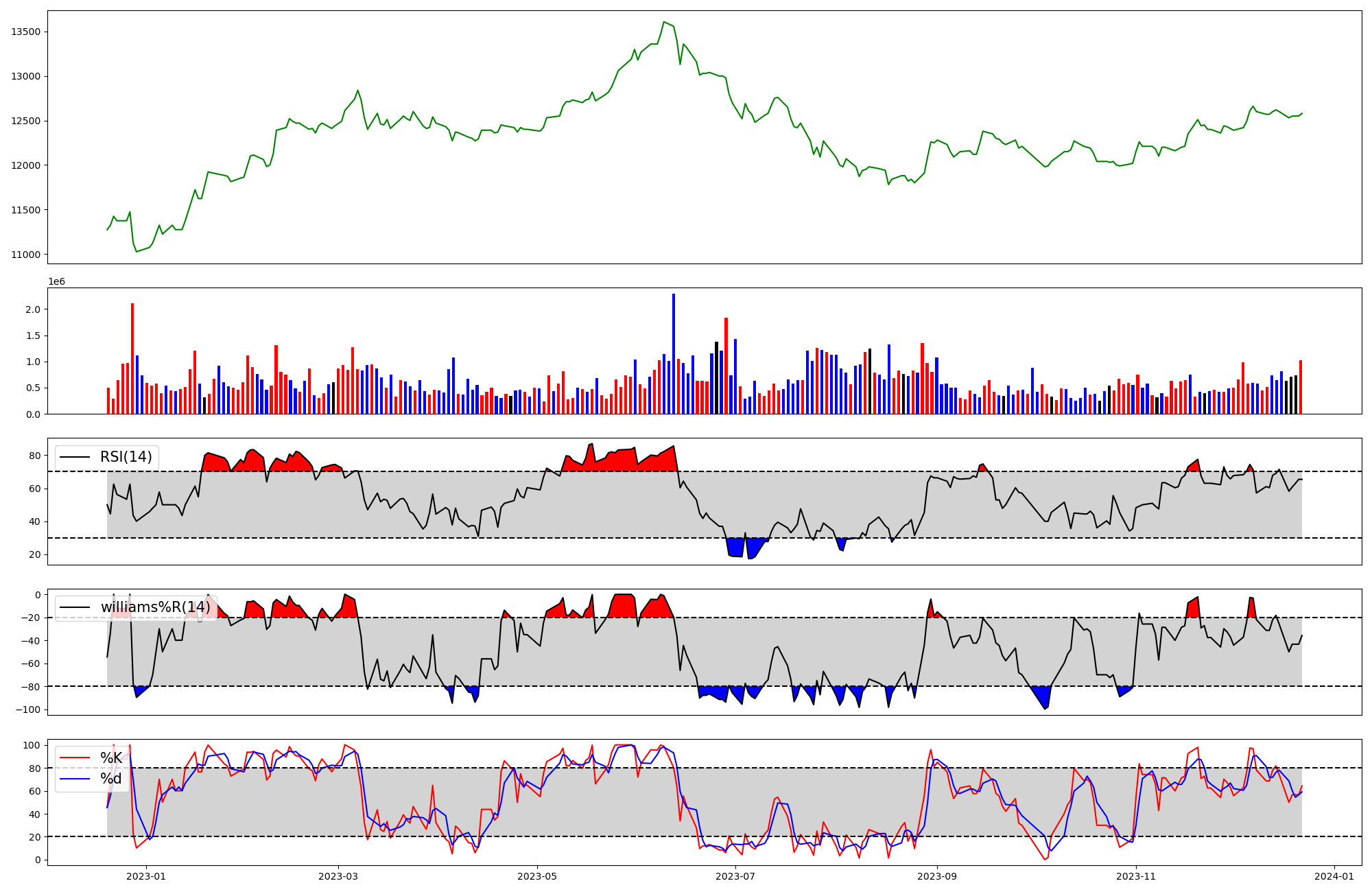Click the 2023-05 x-axis date label
The height and width of the screenshot is (892, 1372).
tap(536, 876)
